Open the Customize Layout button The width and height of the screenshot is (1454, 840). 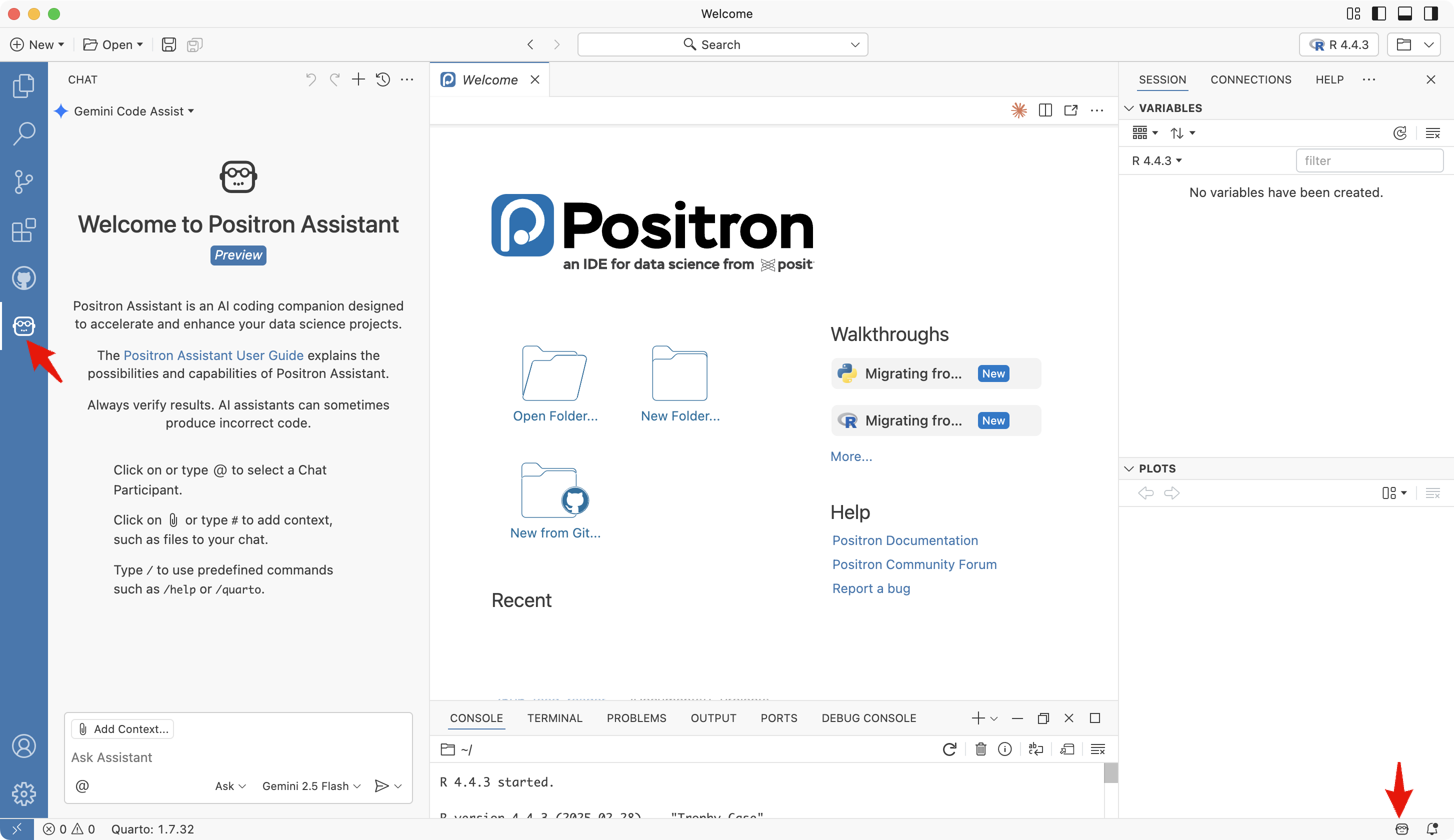pos(1353,13)
